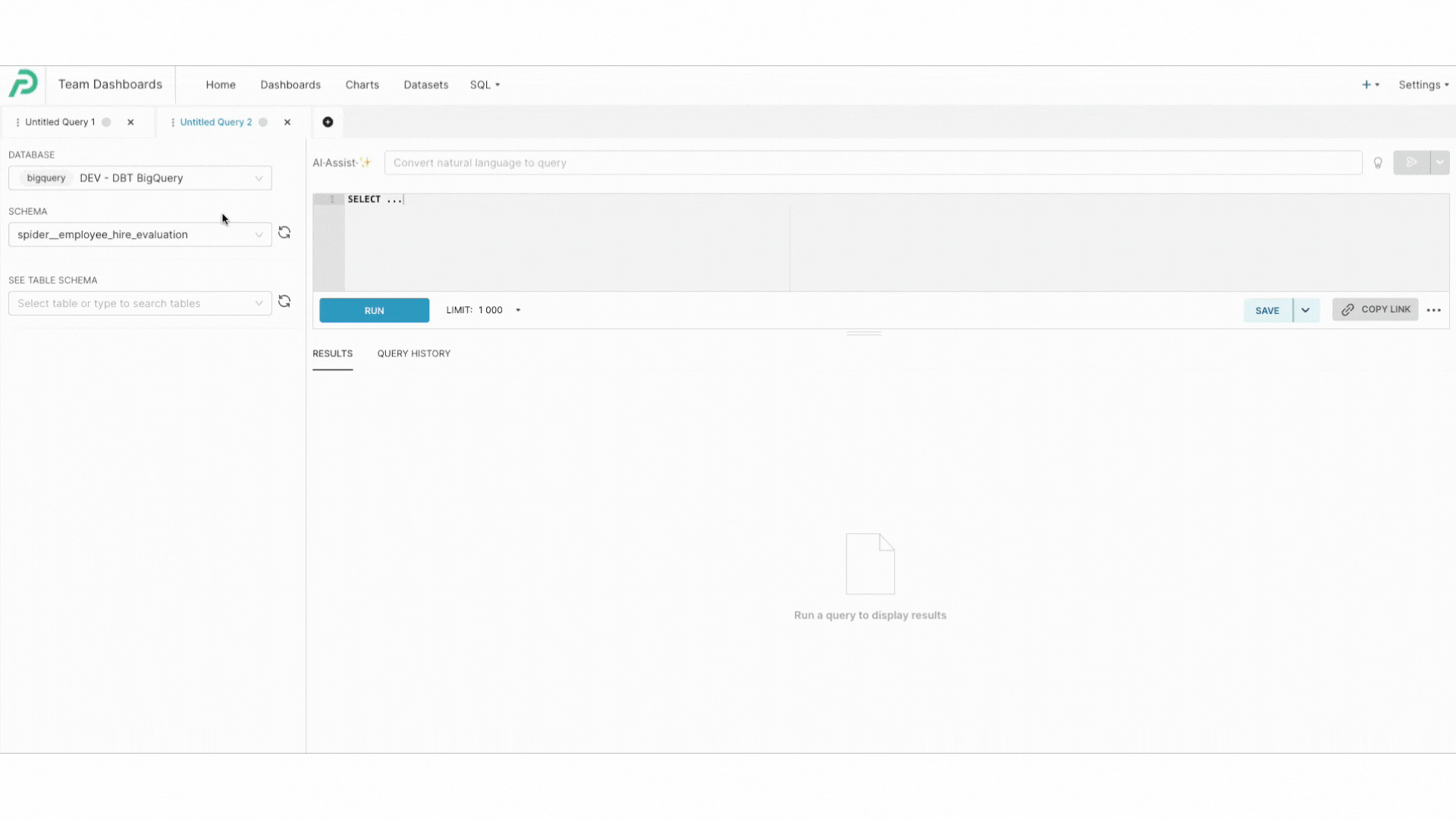Click the resize handle below the editor
The height and width of the screenshot is (819, 1456).
[864, 333]
